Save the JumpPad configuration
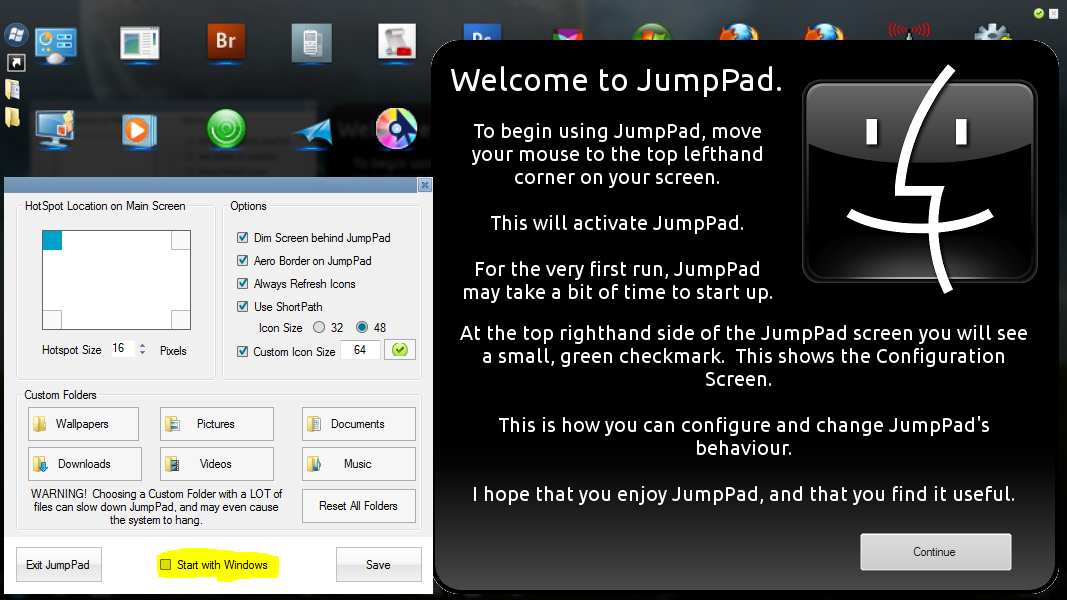The image size is (1067, 600). coord(378,565)
